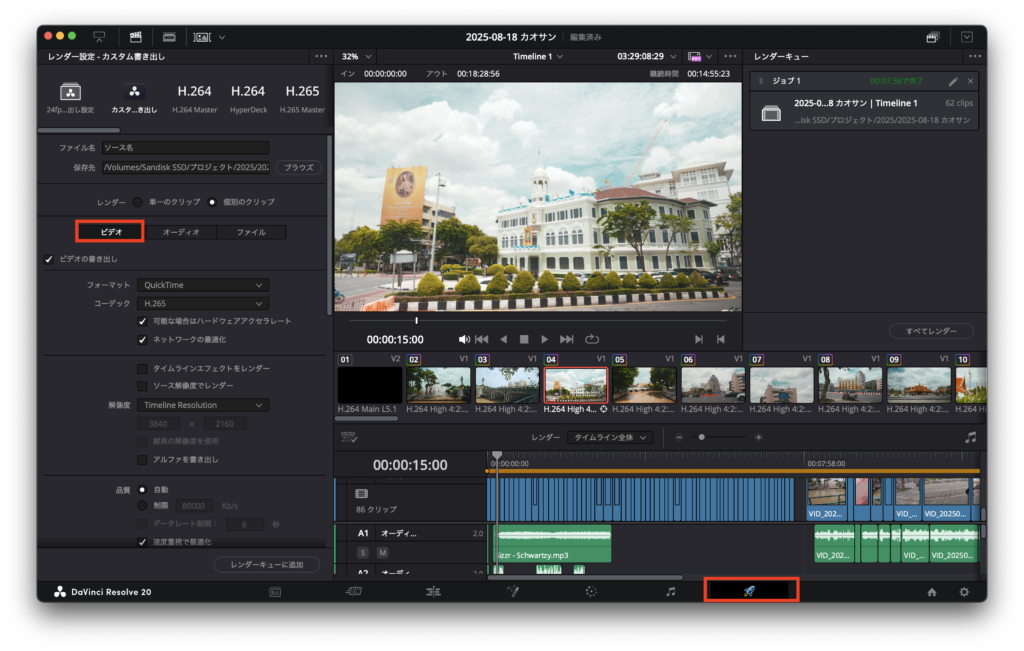Click the timeline zoom slider handle

[702, 437]
